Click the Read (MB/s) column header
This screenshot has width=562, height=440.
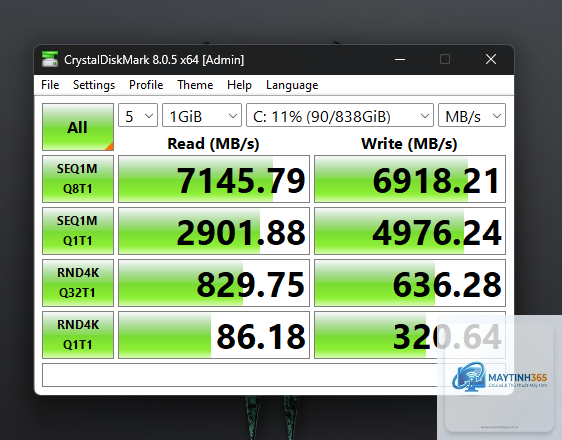[x=213, y=144]
